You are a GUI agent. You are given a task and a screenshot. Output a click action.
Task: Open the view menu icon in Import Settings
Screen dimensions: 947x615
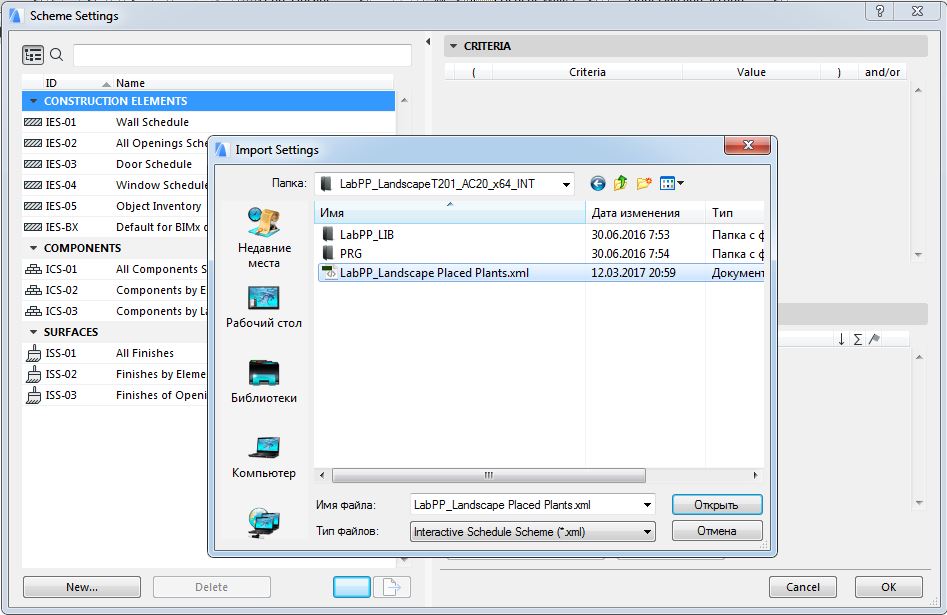tap(671, 183)
